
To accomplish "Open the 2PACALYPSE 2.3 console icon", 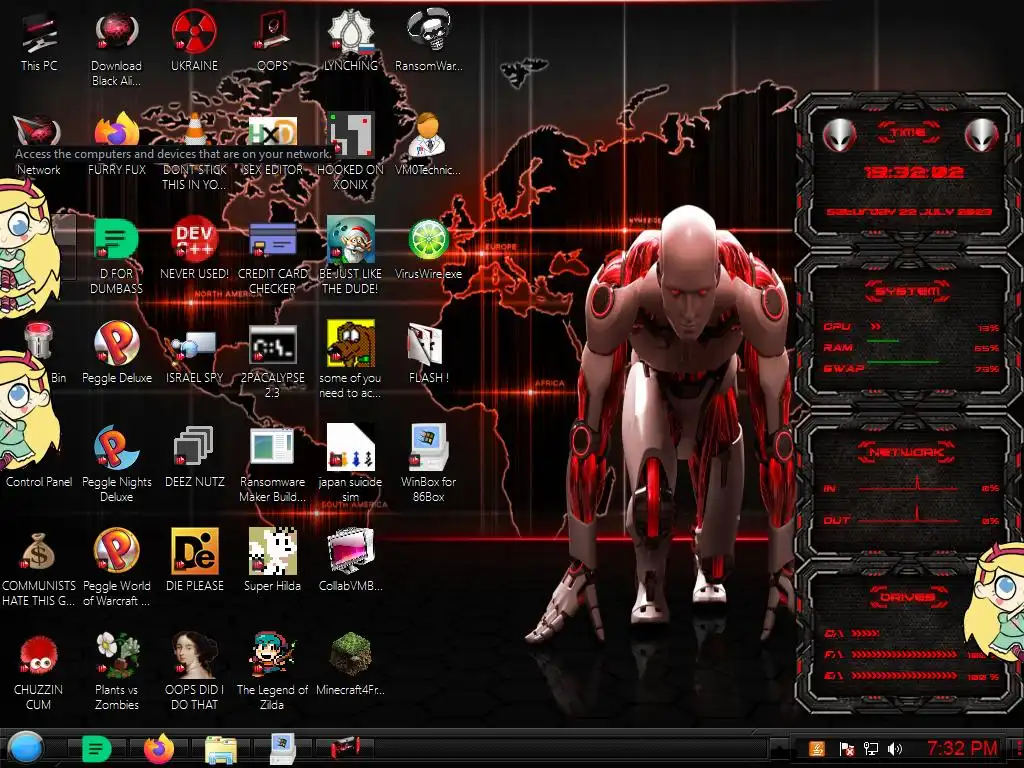I will coord(272,360).
